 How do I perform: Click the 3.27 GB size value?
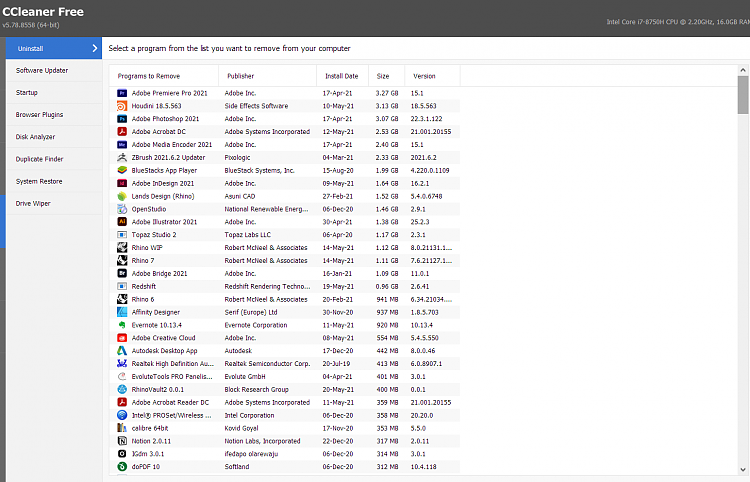(x=387, y=93)
